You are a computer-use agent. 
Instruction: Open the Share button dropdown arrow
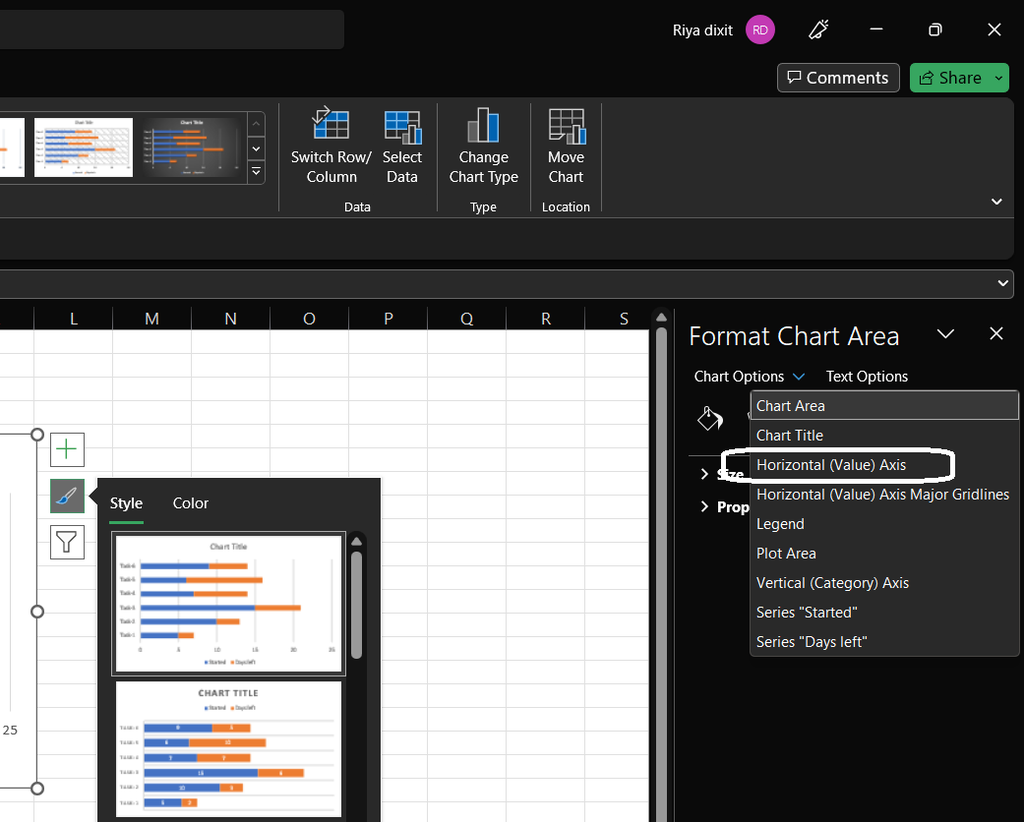(999, 78)
